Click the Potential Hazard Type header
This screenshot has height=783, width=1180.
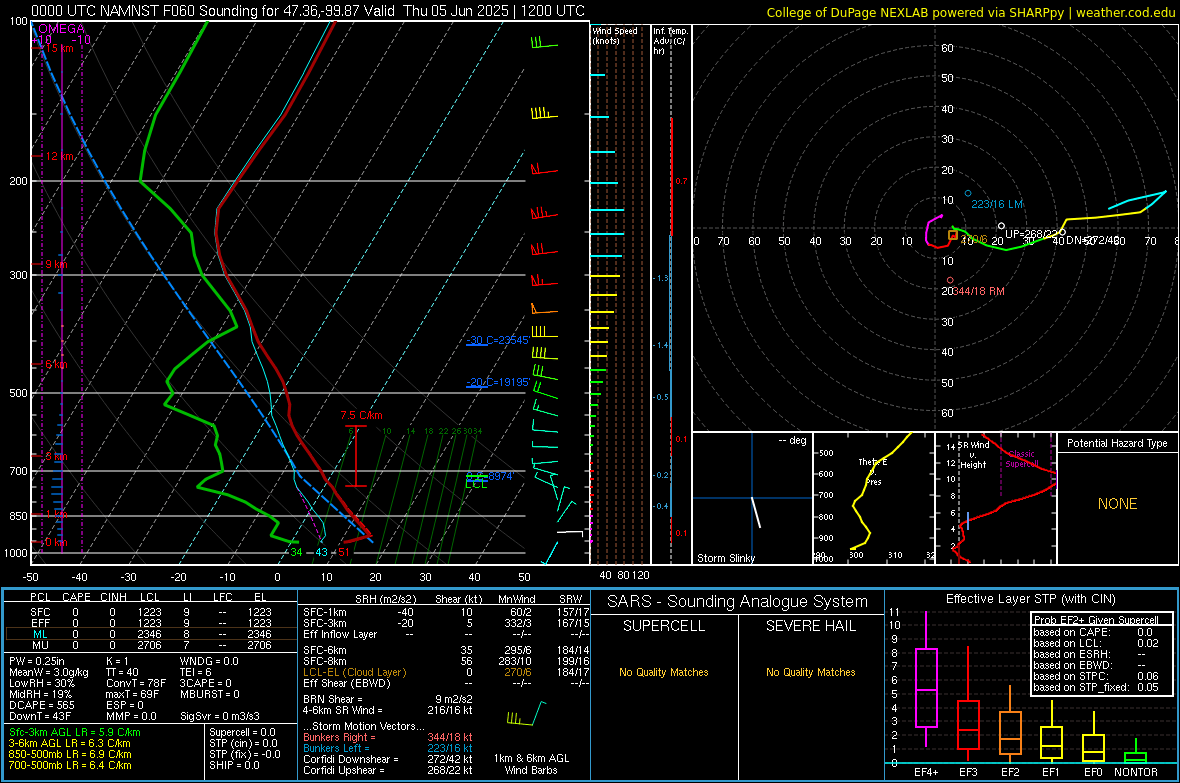1117,443
